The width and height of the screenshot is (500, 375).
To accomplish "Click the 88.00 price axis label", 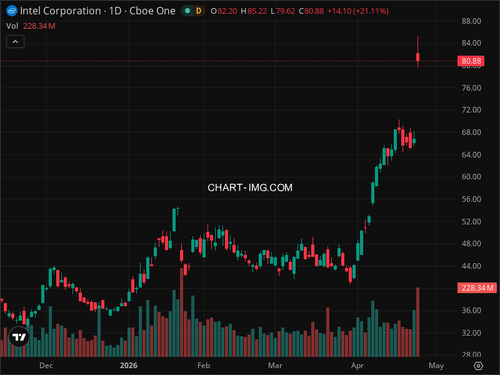I will coord(471,21).
